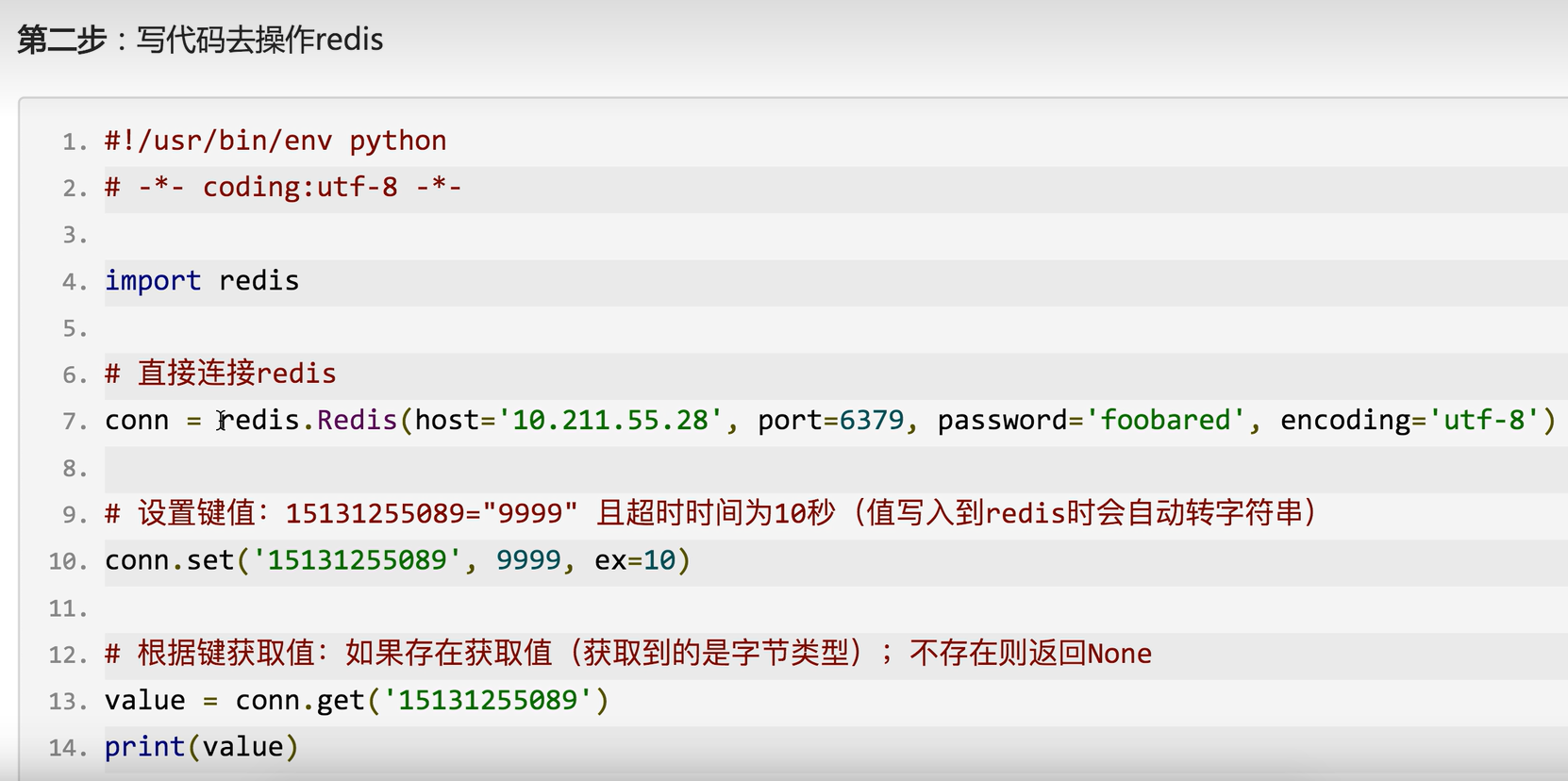Click conn.set on line 10
The width and height of the screenshot is (1568, 781).
click(x=169, y=560)
